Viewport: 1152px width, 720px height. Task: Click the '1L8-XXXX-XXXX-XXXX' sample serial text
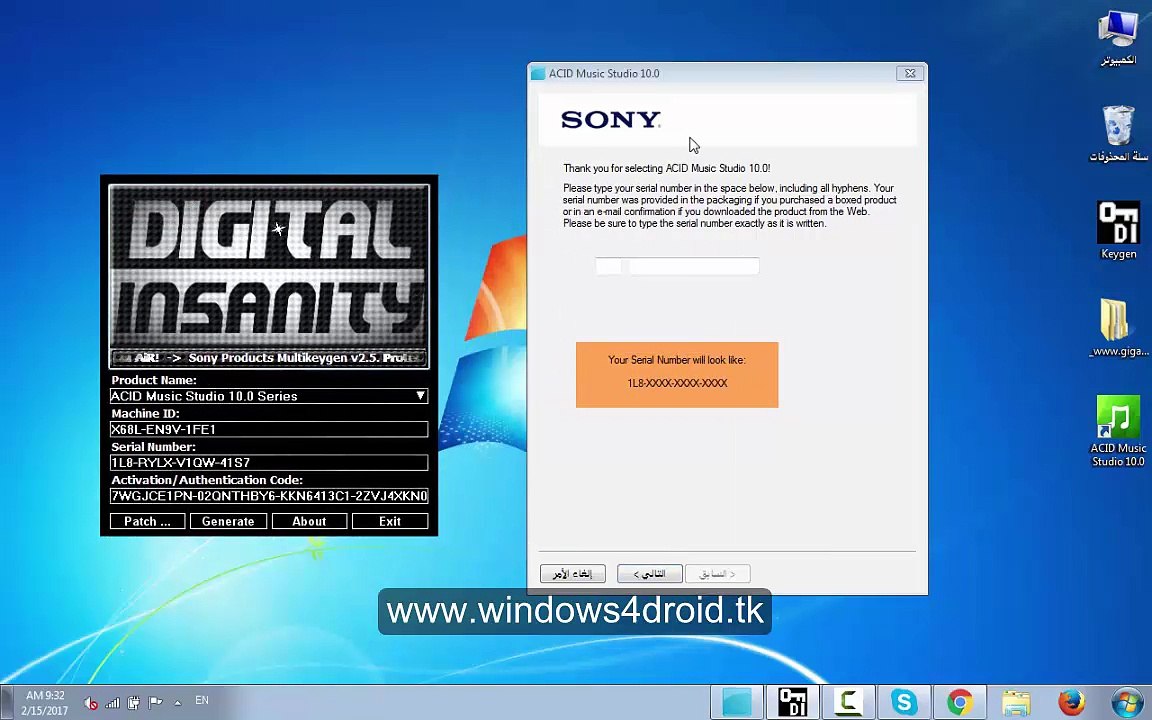tap(677, 383)
